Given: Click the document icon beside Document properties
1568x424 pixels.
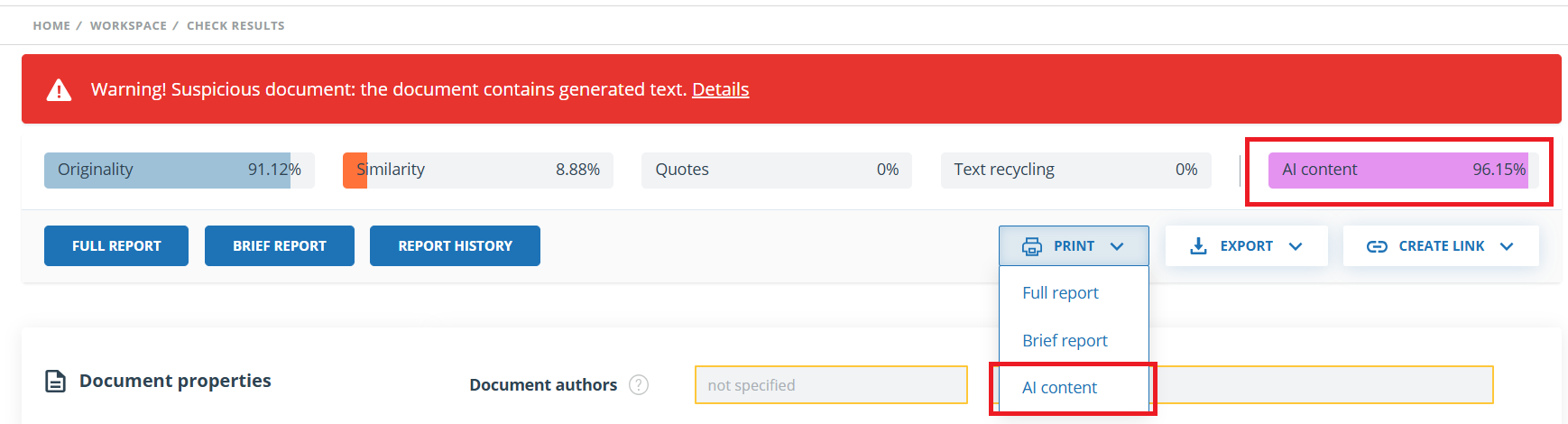Looking at the screenshot, I should click(x=55, y=382).
